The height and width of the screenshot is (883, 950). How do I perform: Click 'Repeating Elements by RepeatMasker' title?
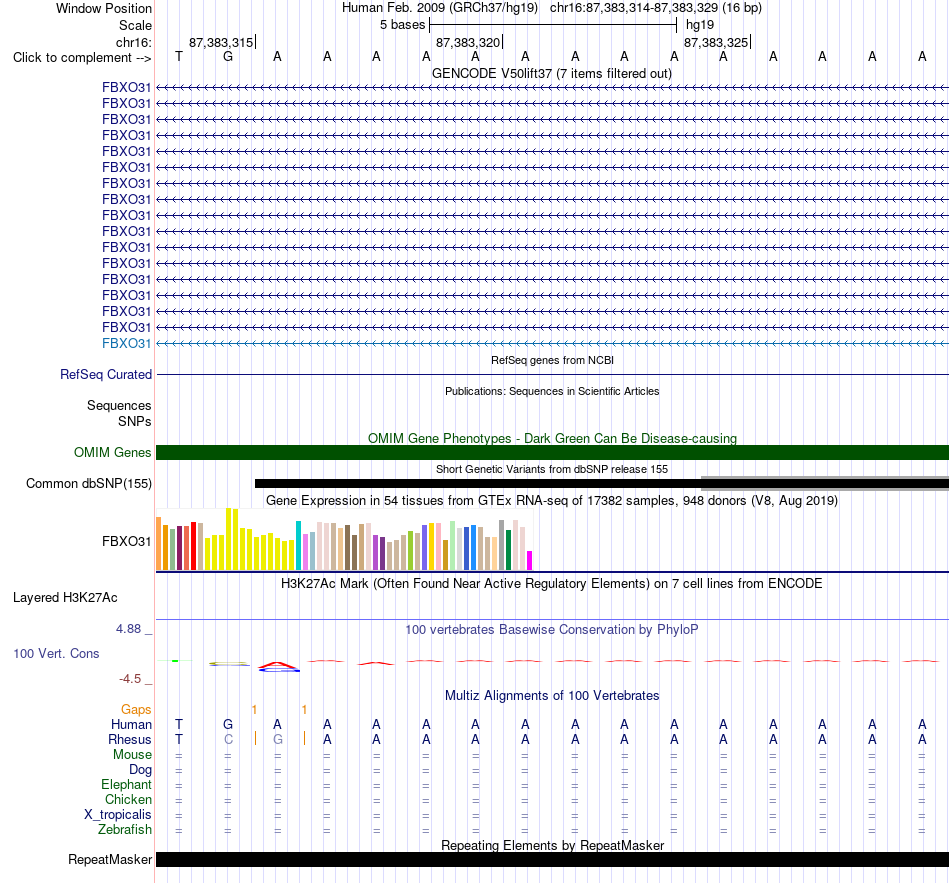(x=552, y=845)
